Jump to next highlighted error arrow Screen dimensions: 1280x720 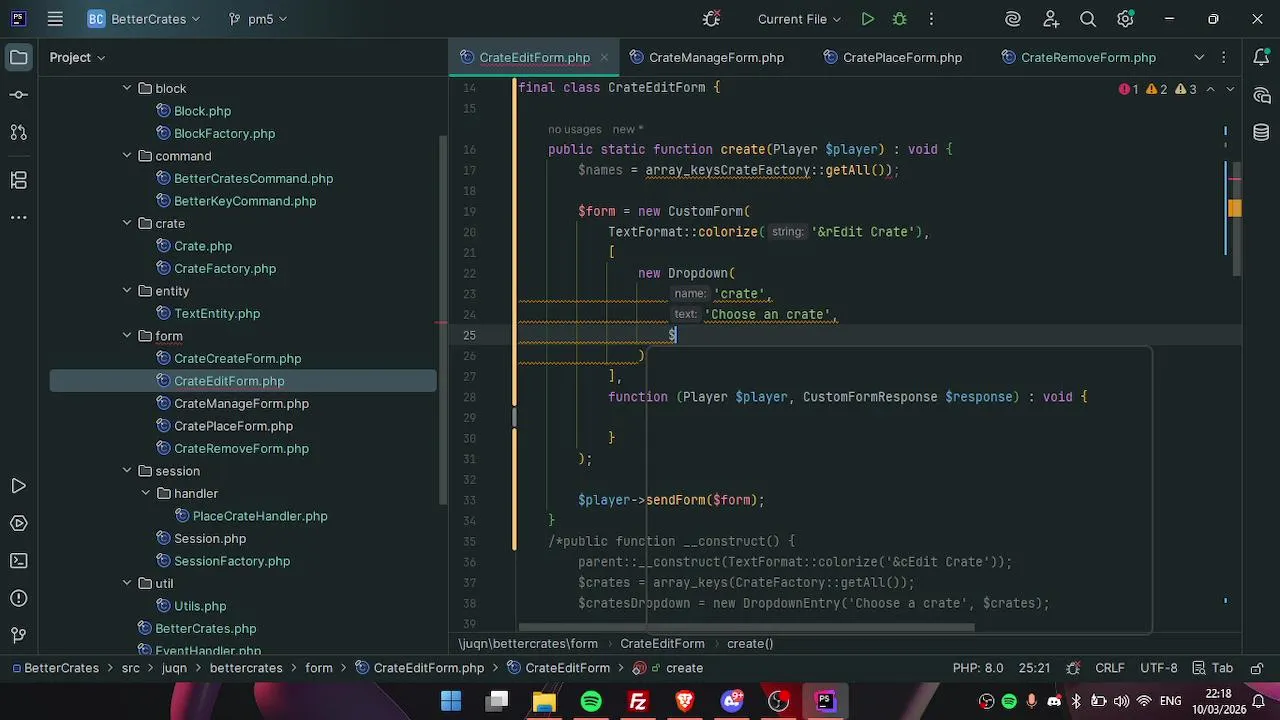coord(1231,89)
